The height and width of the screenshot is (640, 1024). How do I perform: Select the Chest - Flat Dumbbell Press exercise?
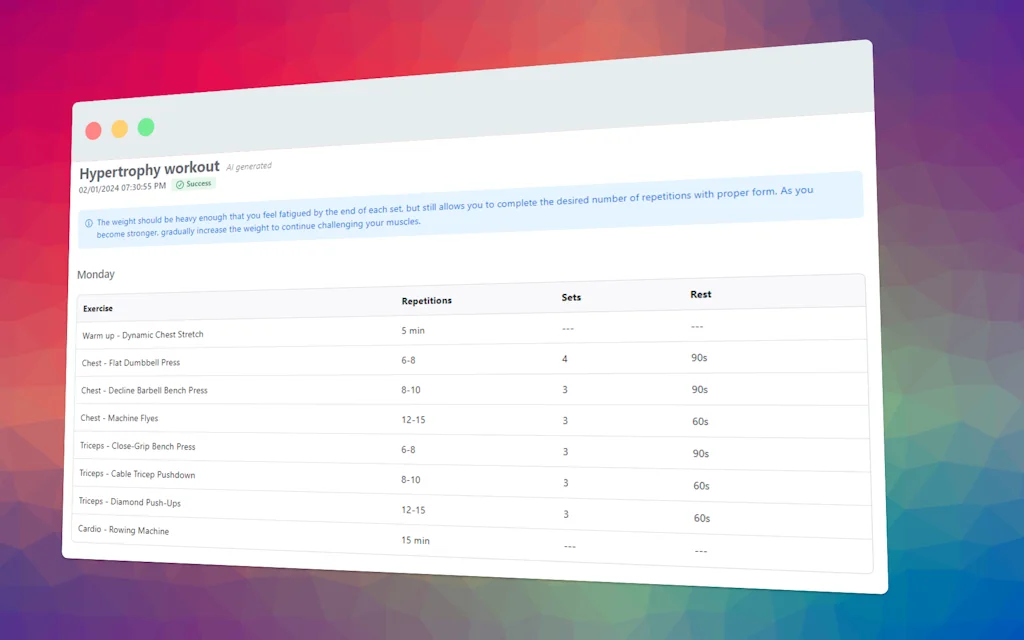point(131,362)
